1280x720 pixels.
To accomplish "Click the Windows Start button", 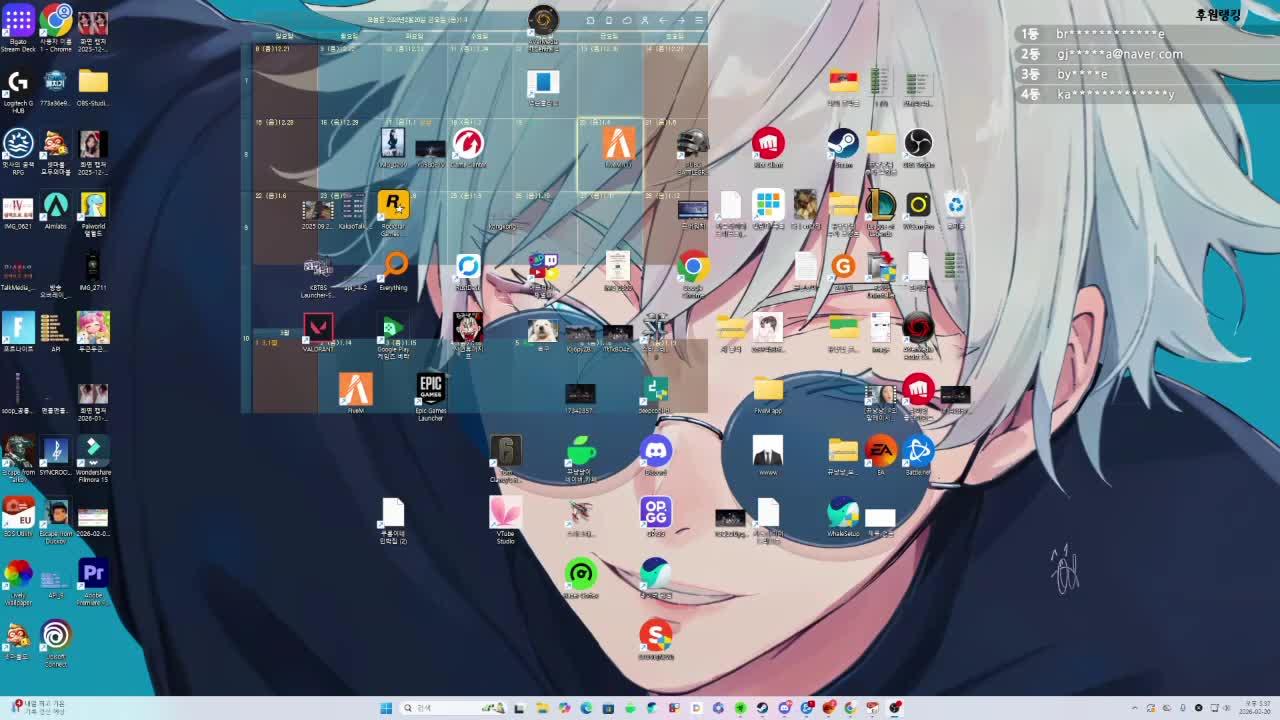I will tap(386, 708).
